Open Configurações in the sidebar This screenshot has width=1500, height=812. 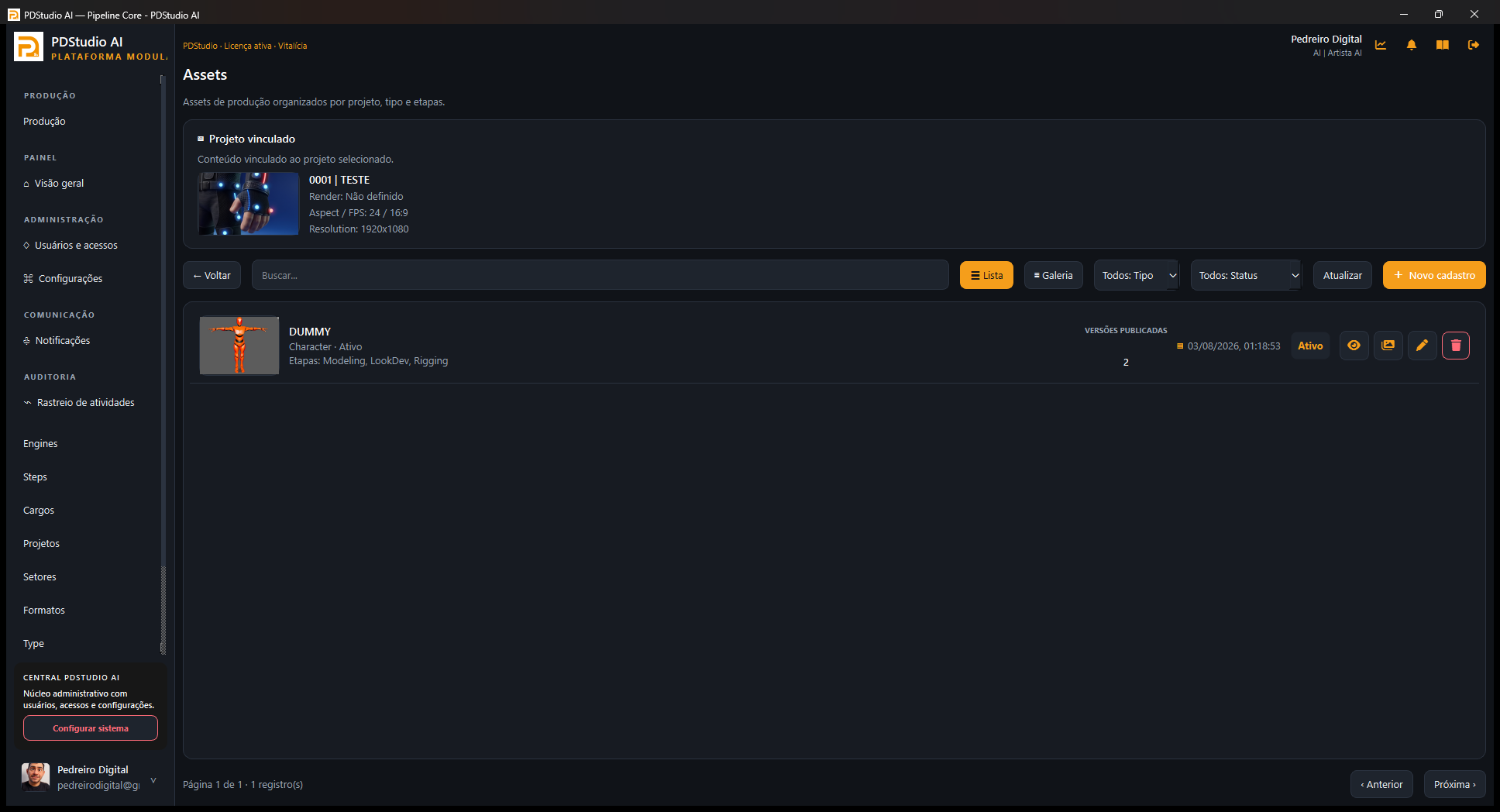[63, 278]
